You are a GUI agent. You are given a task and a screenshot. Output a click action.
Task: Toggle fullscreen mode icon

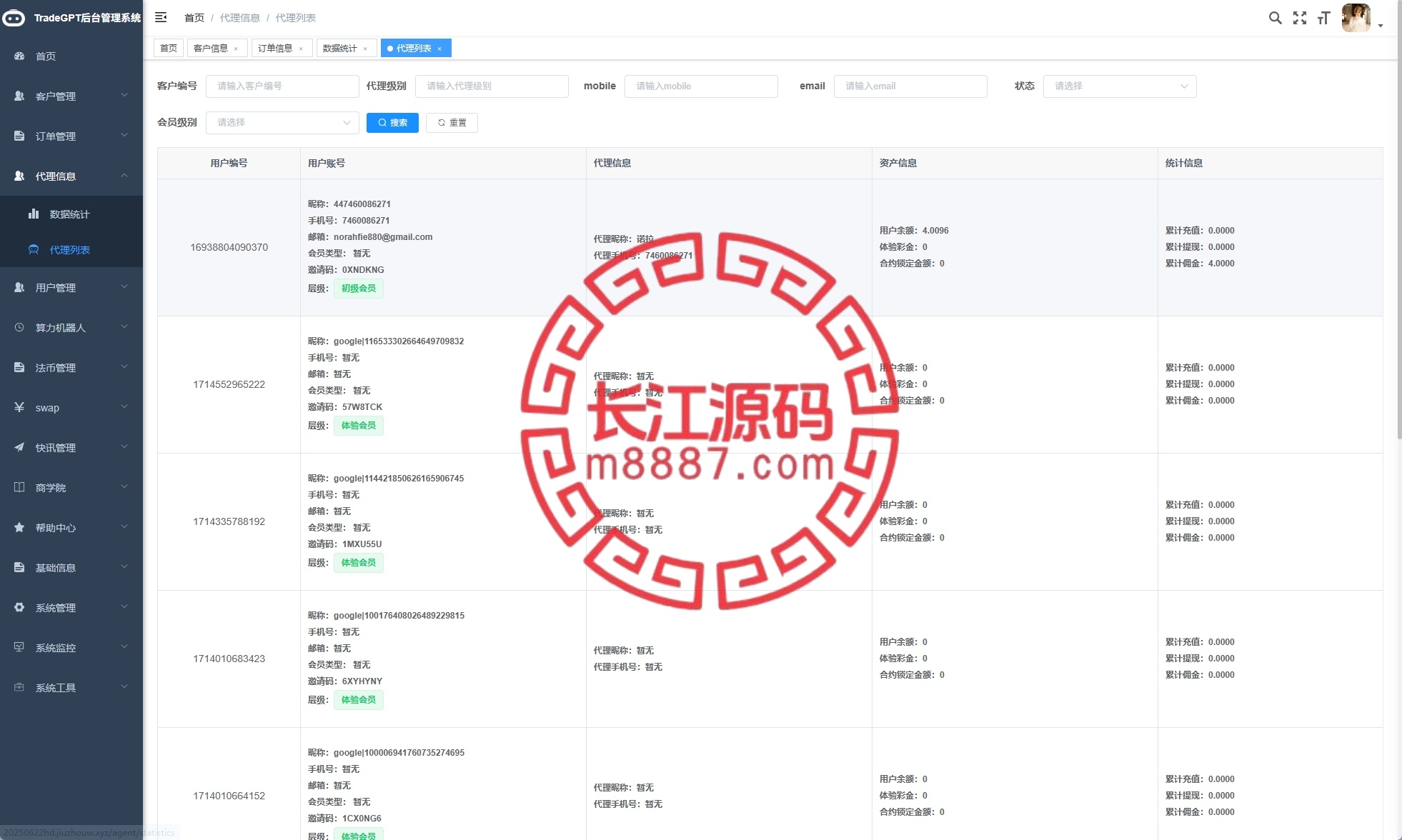pyautogui.click(x=1300, y=18)
